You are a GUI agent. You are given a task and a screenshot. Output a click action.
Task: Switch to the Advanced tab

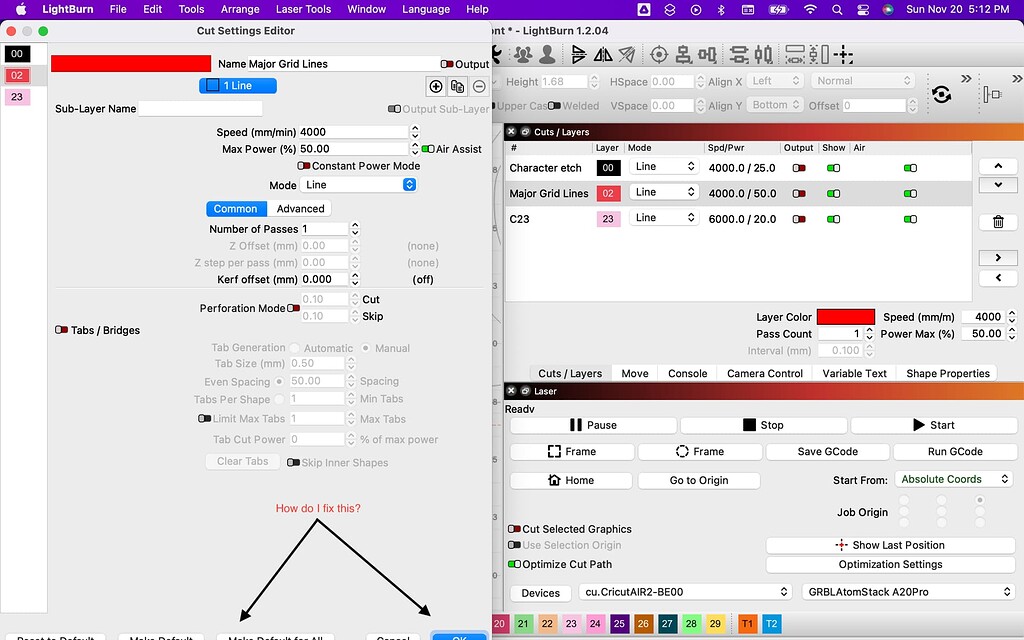[300, 208]
